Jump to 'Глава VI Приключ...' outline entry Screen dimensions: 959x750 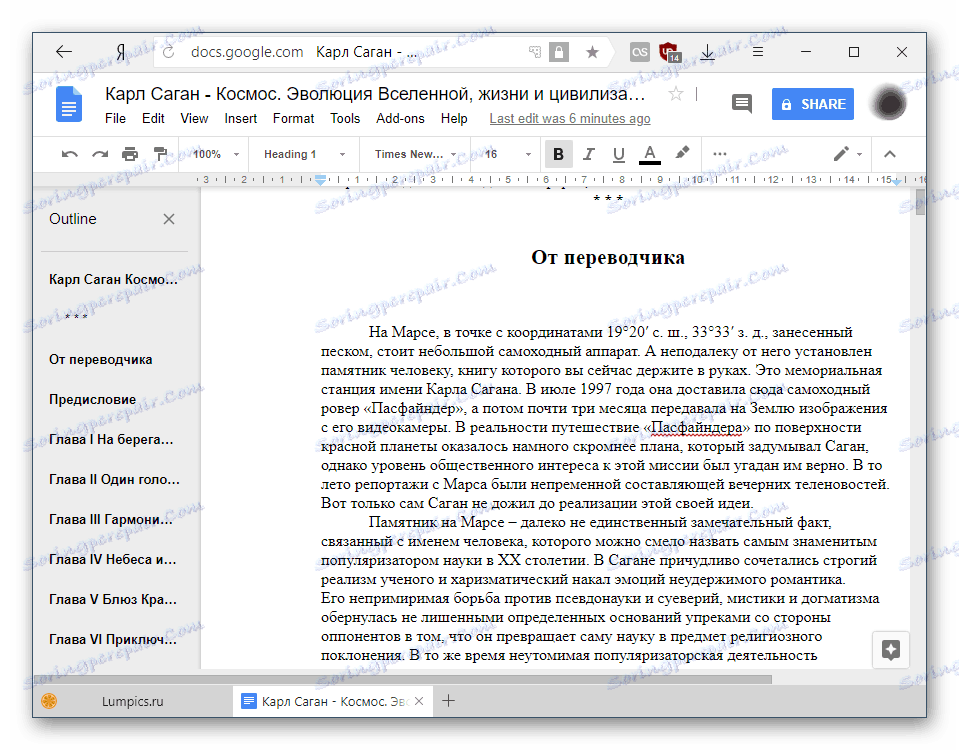point(113,639)
